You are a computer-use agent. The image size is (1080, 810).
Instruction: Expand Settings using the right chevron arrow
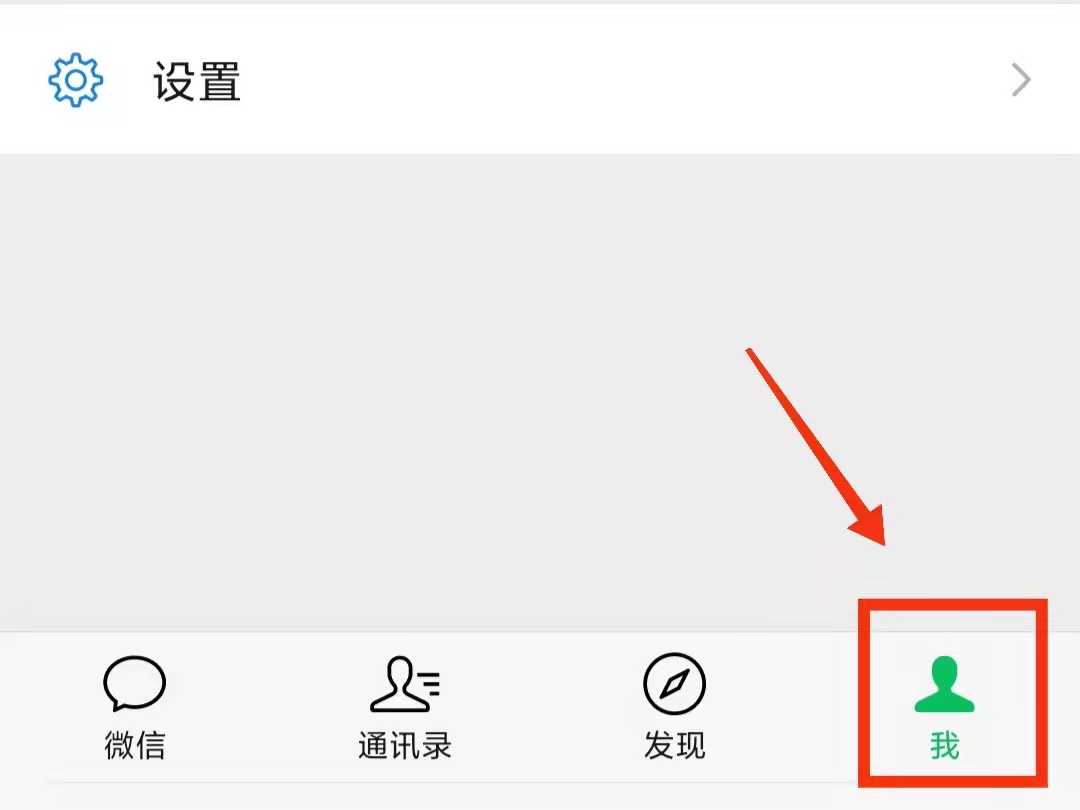pos(1021,80)
